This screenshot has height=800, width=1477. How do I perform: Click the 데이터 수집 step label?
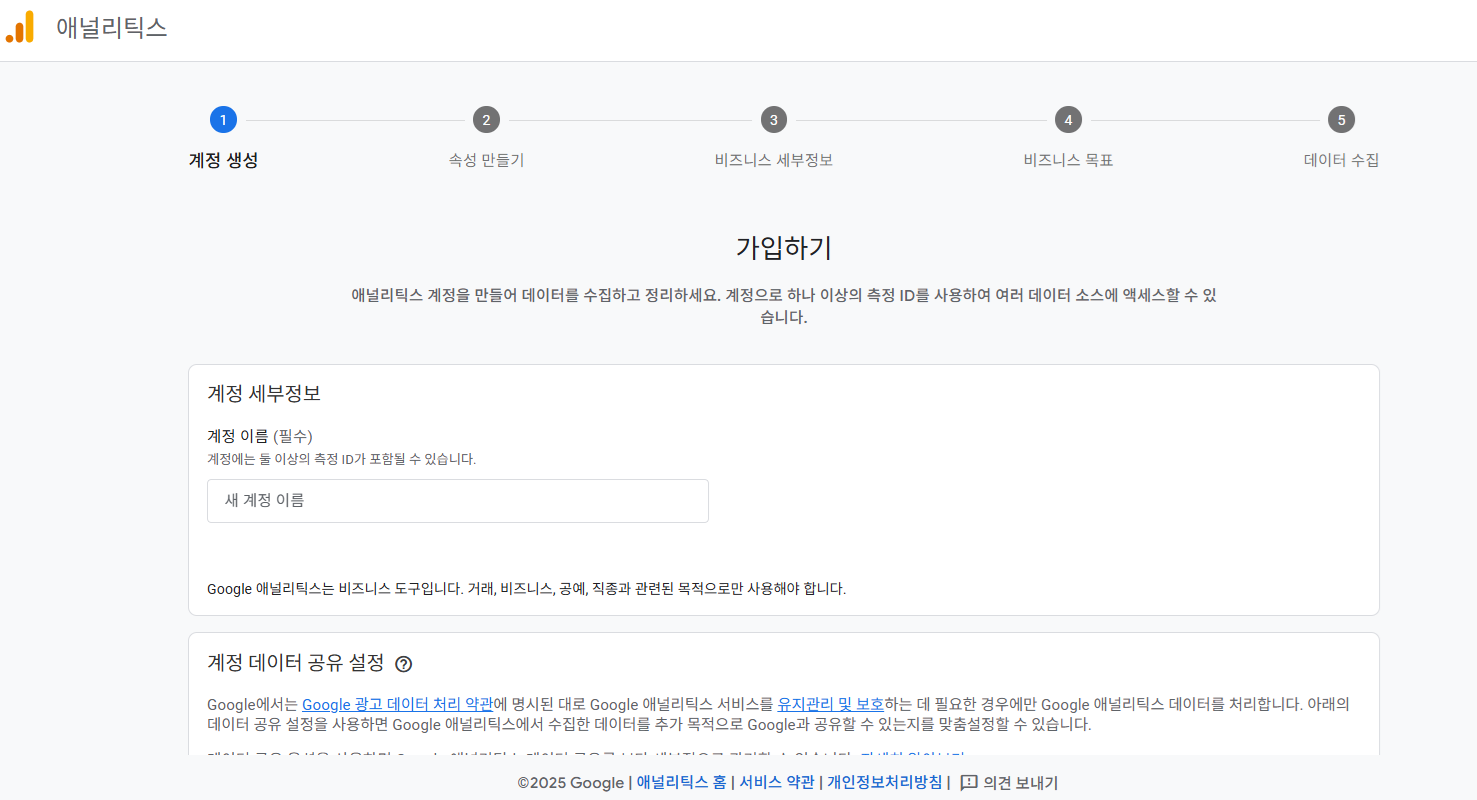coord(1342,160)
